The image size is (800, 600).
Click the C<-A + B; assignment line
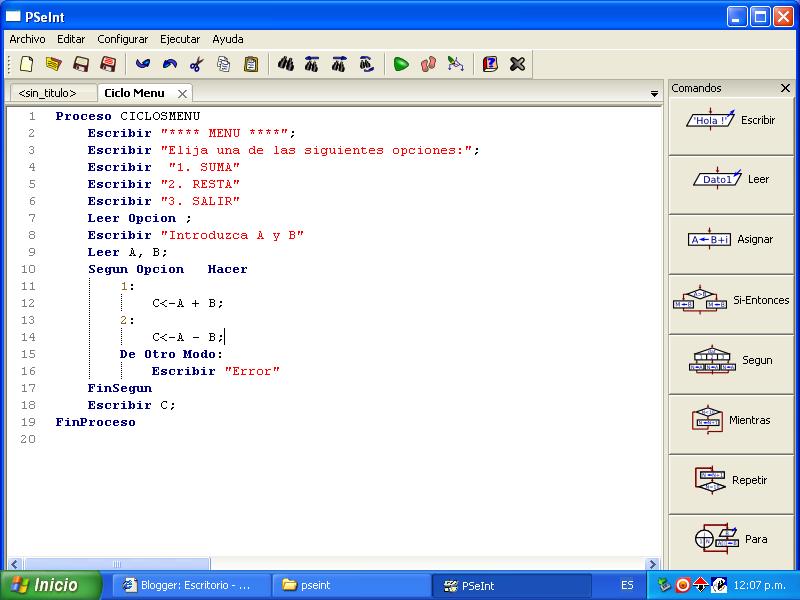(x=188, y=304)
